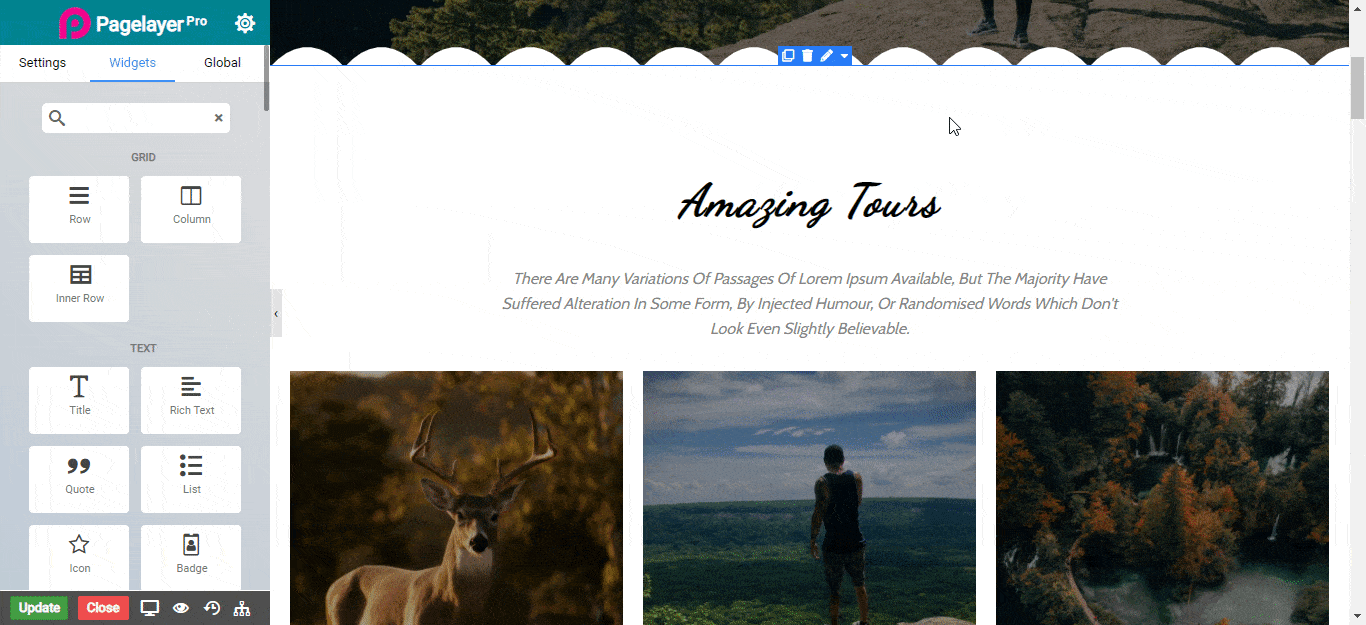Image resolution: width=1366 pixels, height=625 pixels.
Task: Switch to the Settings tab
Action: click(42, 62)
